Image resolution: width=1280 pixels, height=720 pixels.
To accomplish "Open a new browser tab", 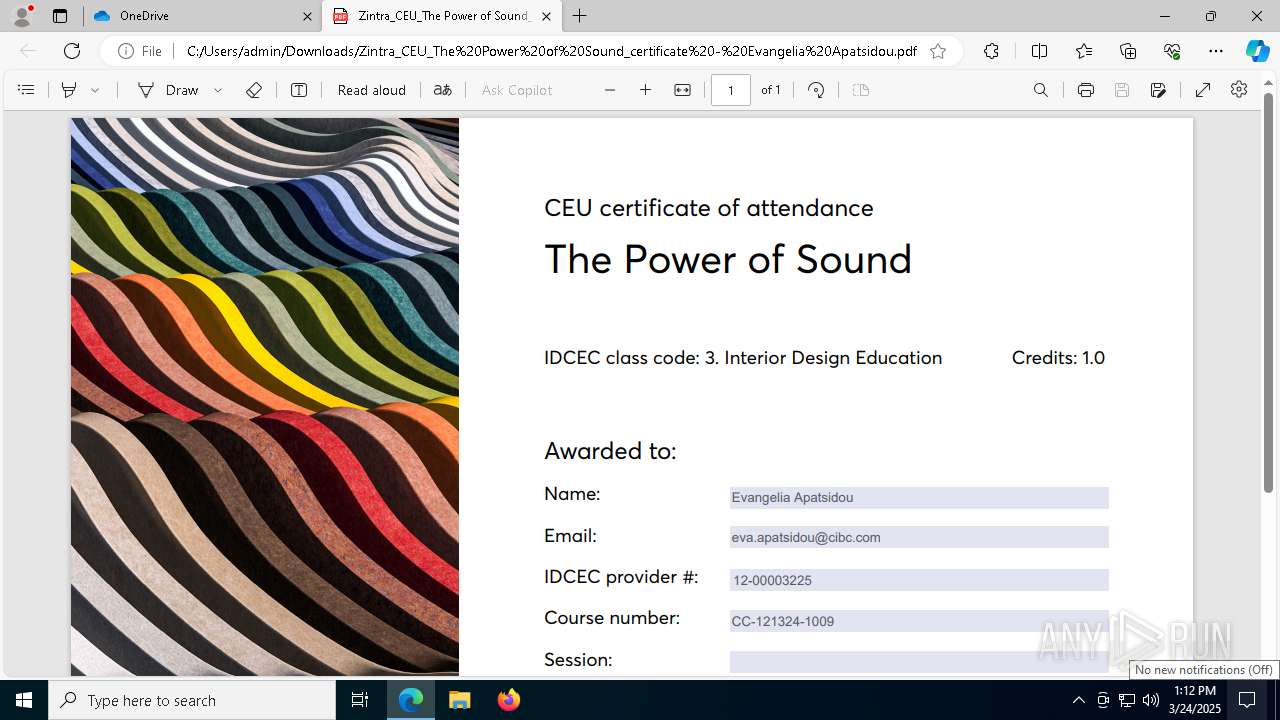I will 580,16.
